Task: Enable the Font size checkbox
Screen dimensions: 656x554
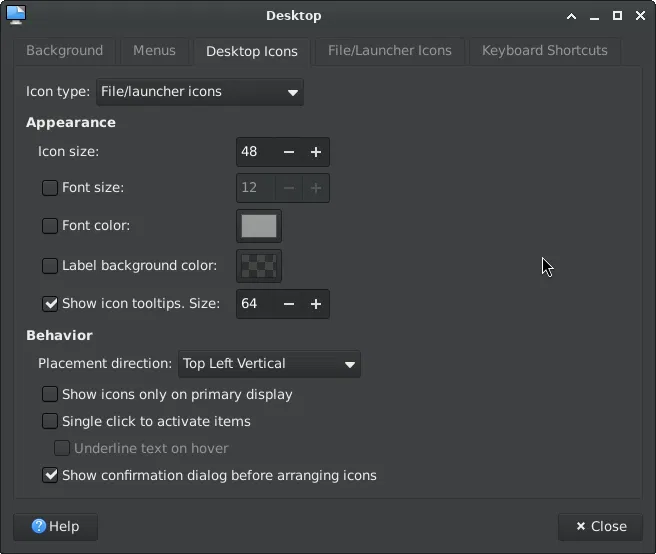Action: tap(50, 188)
